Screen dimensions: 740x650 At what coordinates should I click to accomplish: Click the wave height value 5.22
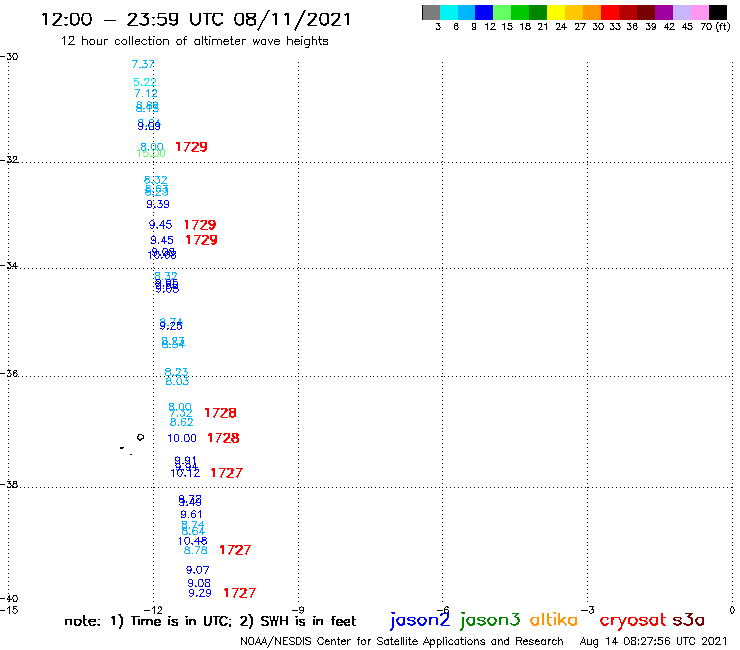tap(145, 82)
